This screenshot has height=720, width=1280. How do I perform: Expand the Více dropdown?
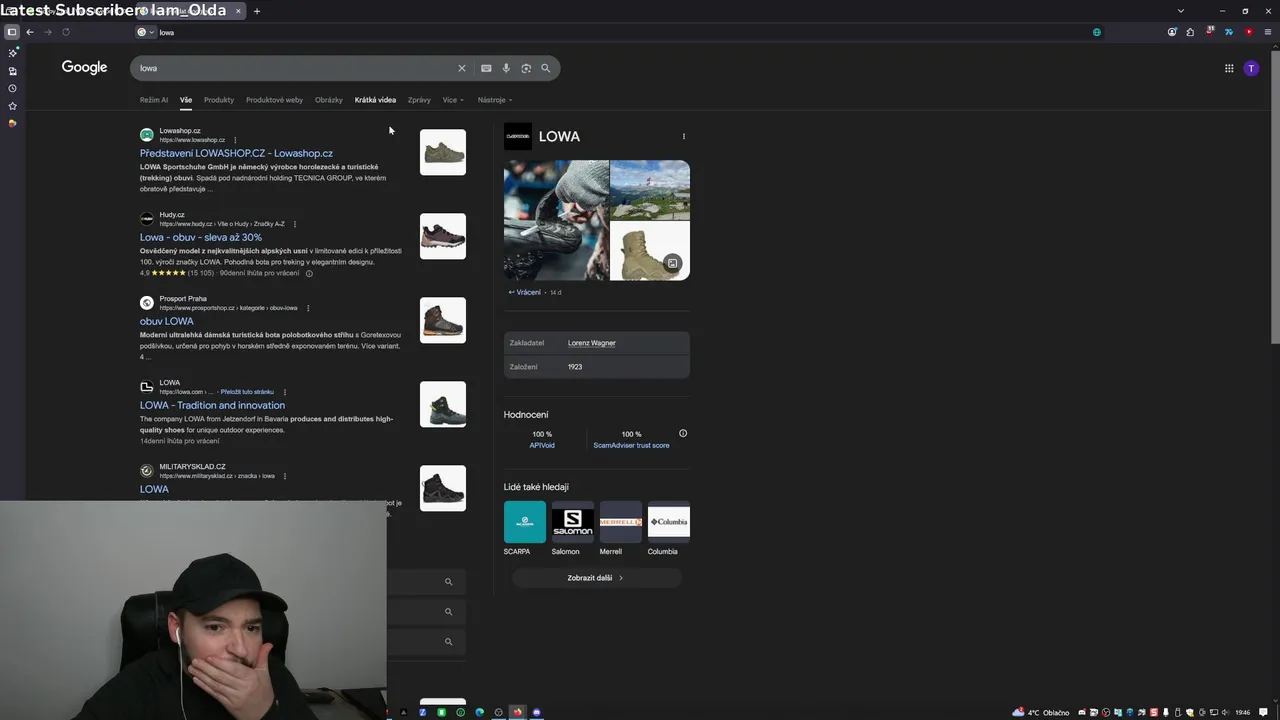(453, 100)
